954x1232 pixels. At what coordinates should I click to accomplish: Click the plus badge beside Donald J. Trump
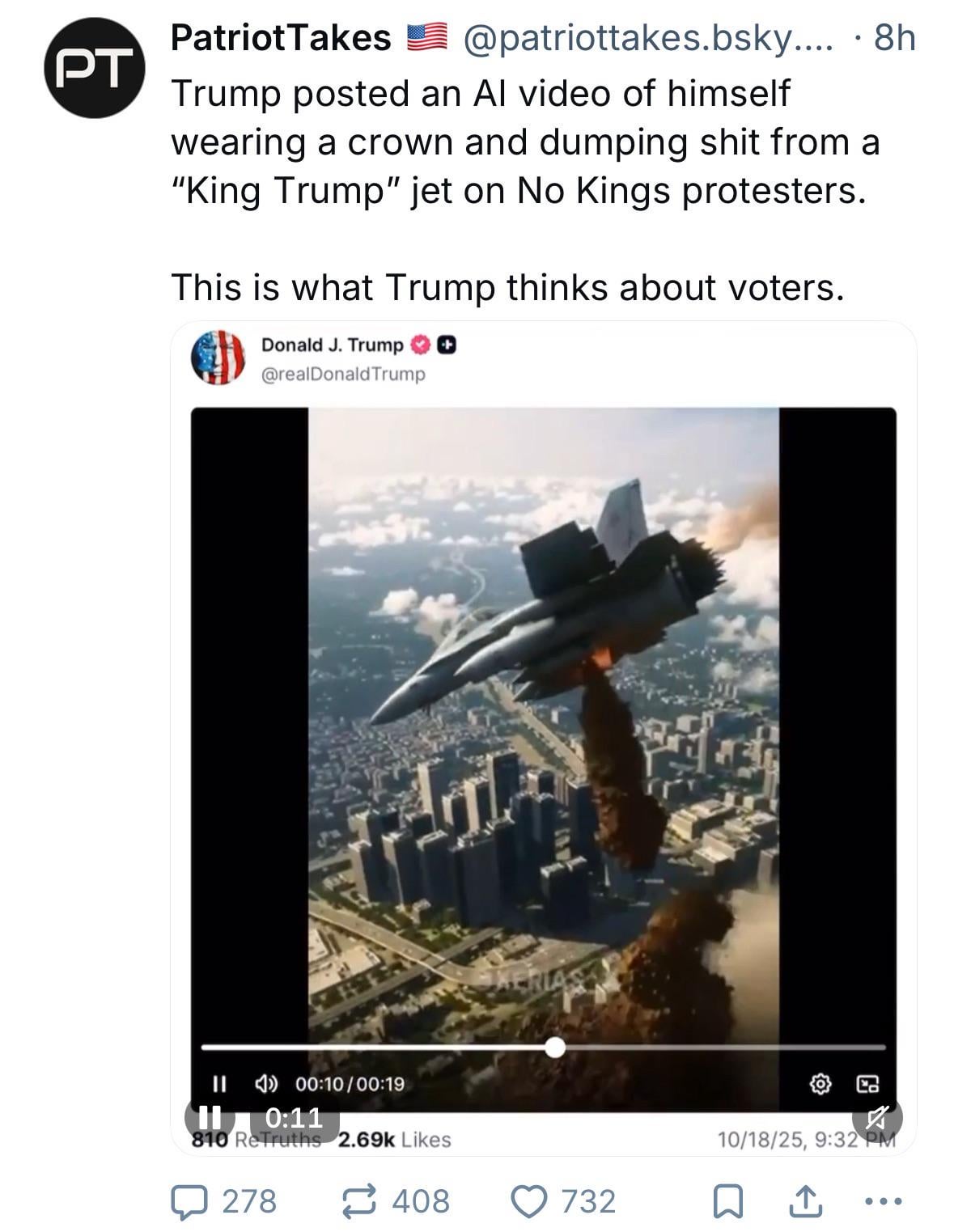pos(446,345)
